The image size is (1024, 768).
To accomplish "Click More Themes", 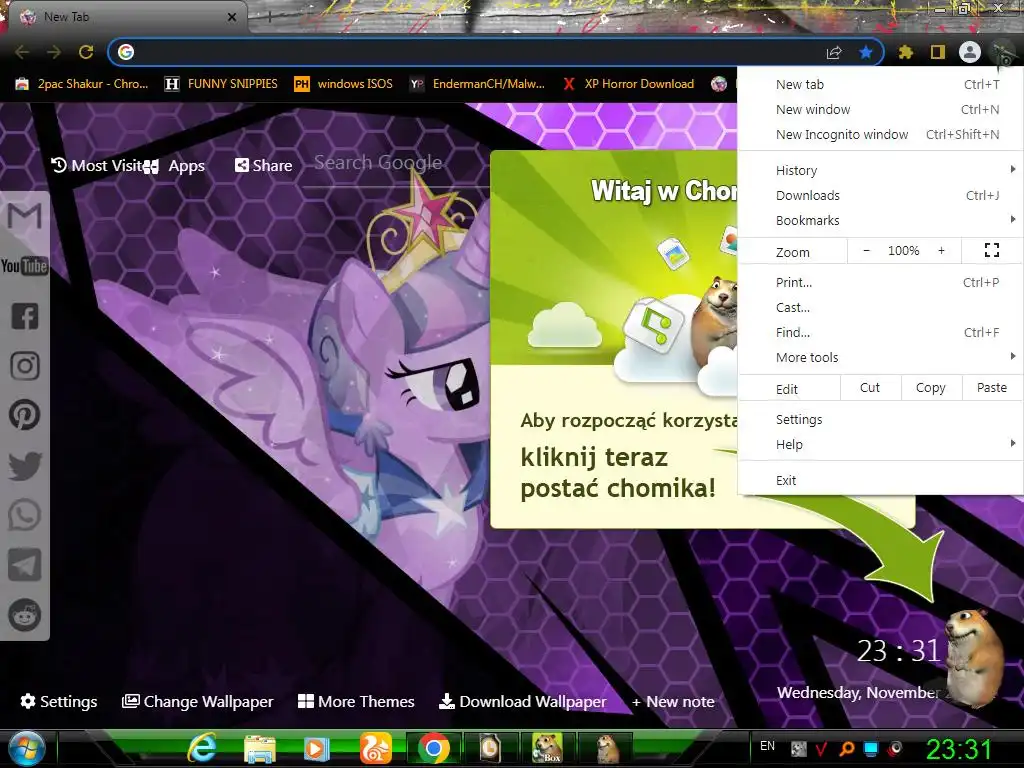I will pos(356,701).
